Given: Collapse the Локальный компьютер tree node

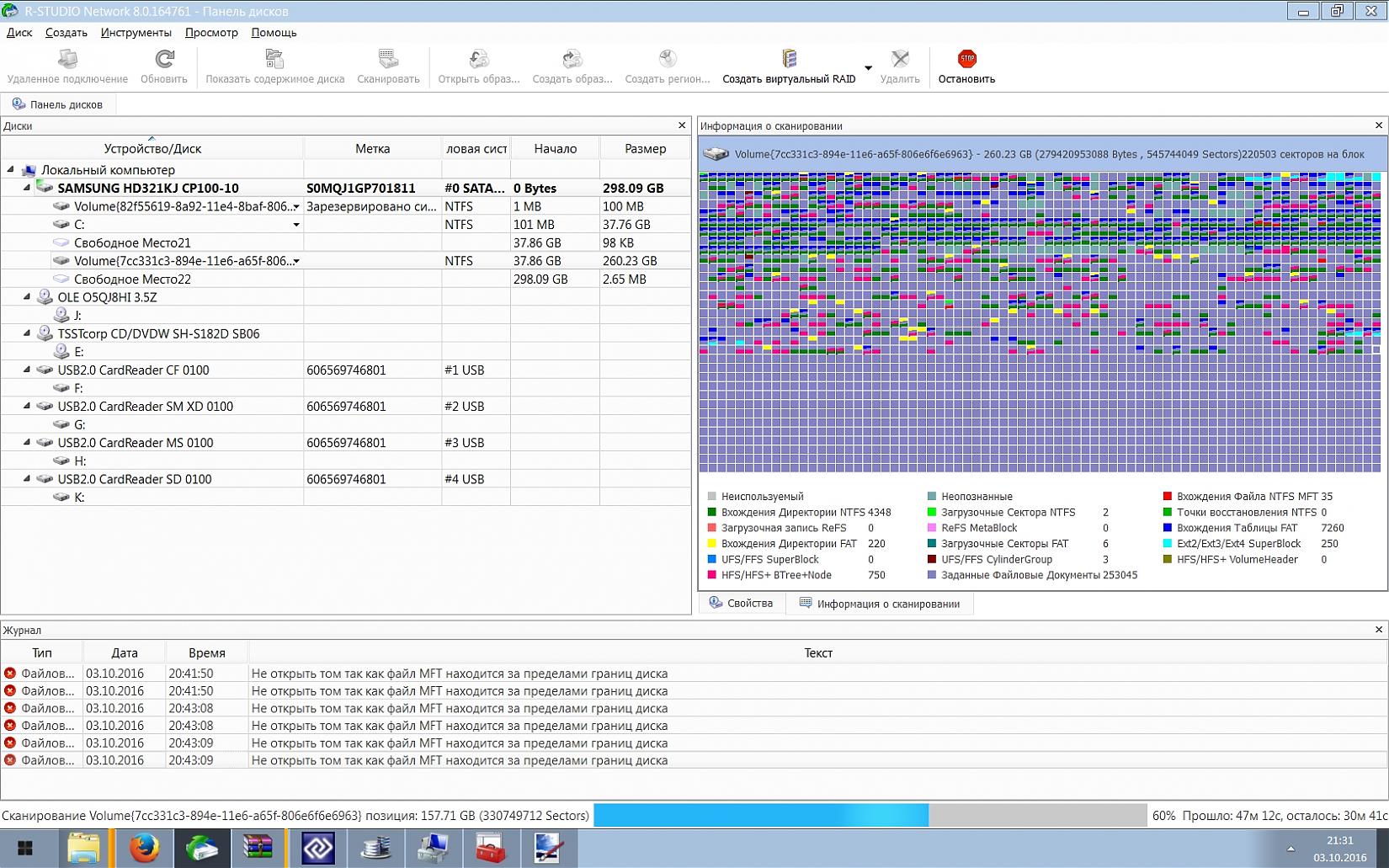Looking at the screenshot, I should point(11,170).
